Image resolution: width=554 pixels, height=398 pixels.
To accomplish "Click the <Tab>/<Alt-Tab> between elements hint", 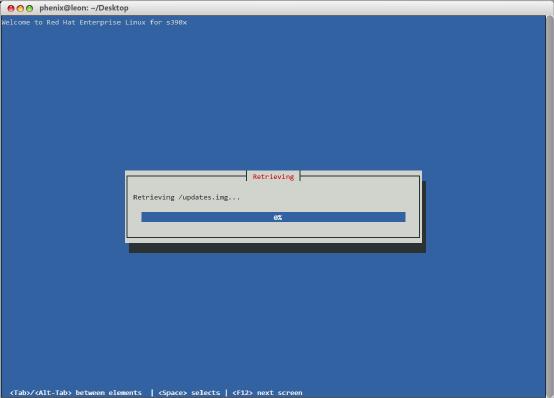I will tap(76, 392).
